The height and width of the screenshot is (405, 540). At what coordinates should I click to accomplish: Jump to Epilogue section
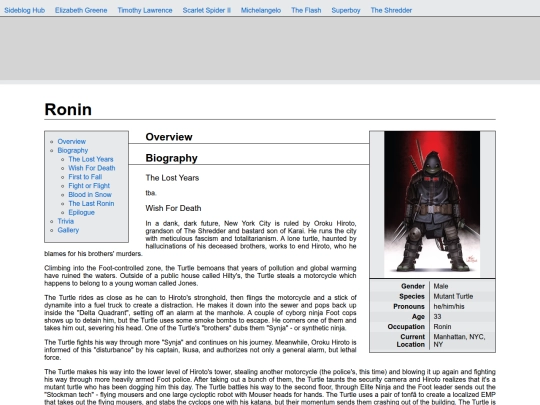[x=82, y=212]
